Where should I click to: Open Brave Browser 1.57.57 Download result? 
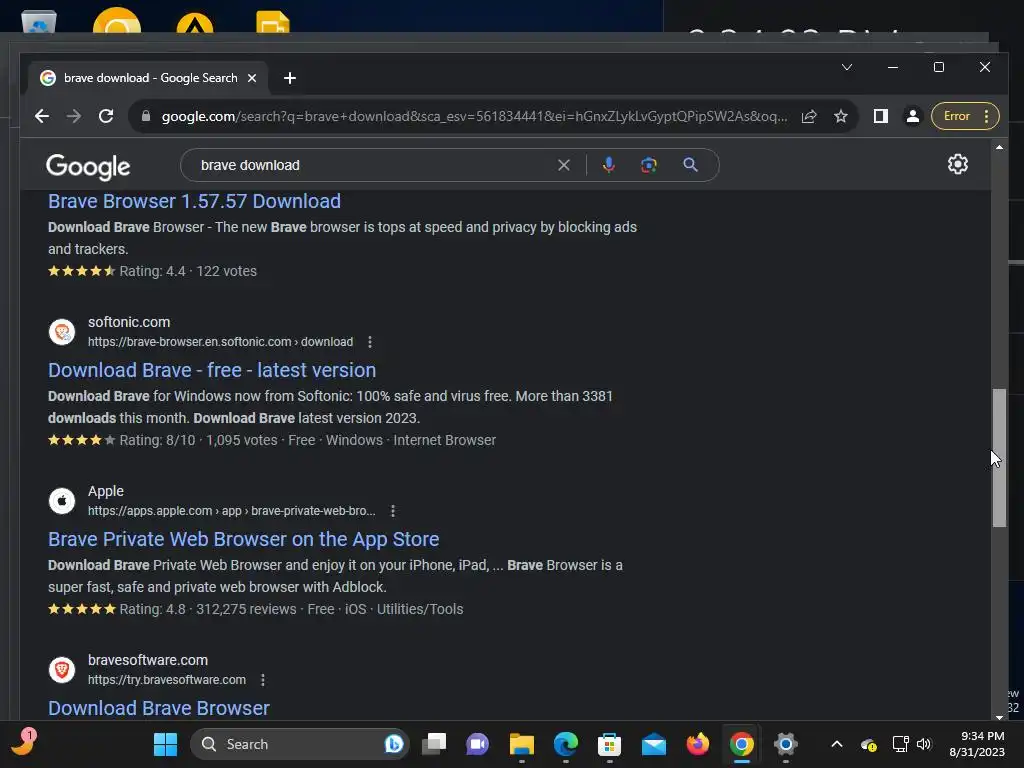tap(194, 201)
